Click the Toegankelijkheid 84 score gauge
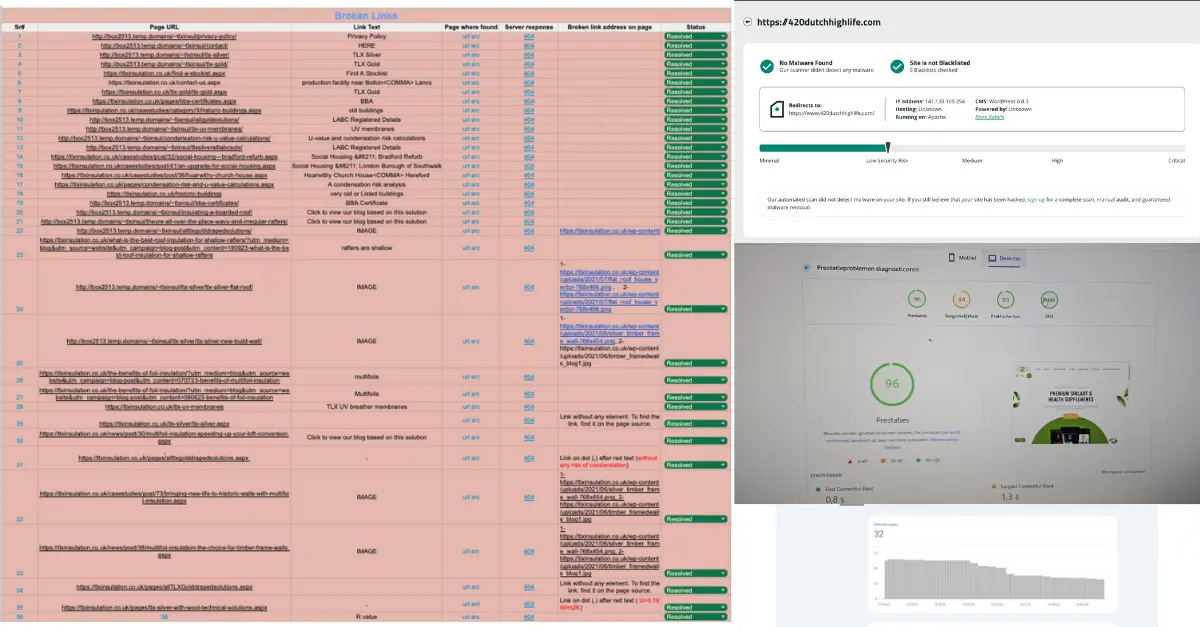 961,299
